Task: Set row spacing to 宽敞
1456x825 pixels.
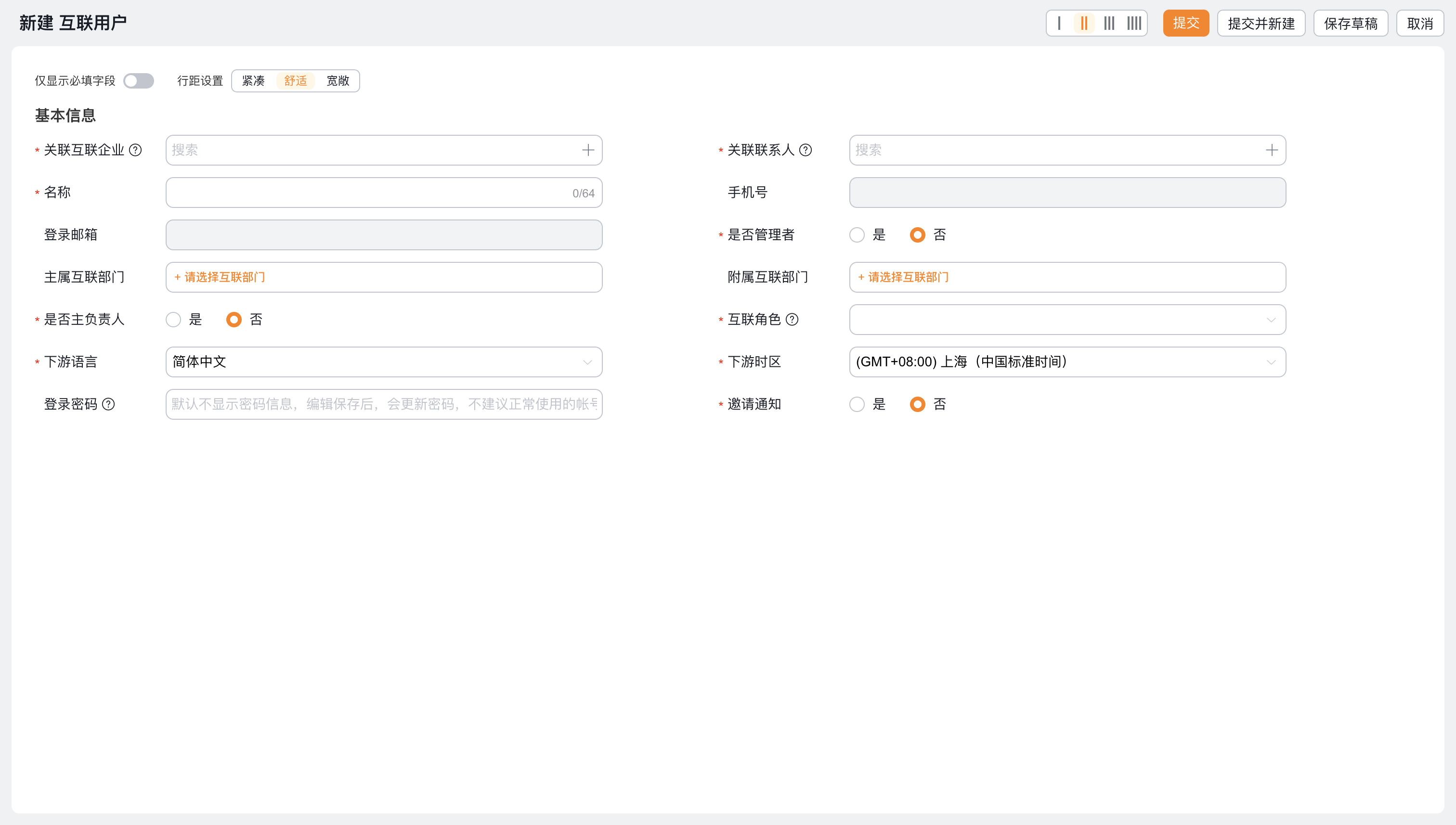Action: pyautogui.click(x=338, y=81)
